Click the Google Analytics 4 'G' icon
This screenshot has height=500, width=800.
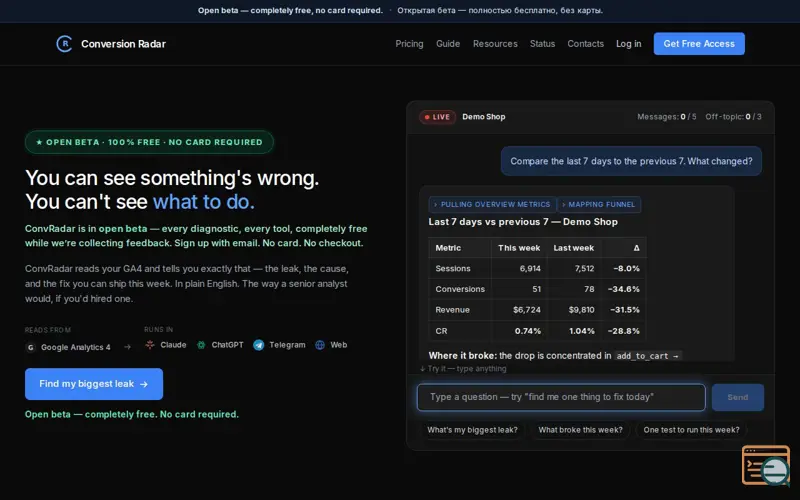(x=31, y=347)
